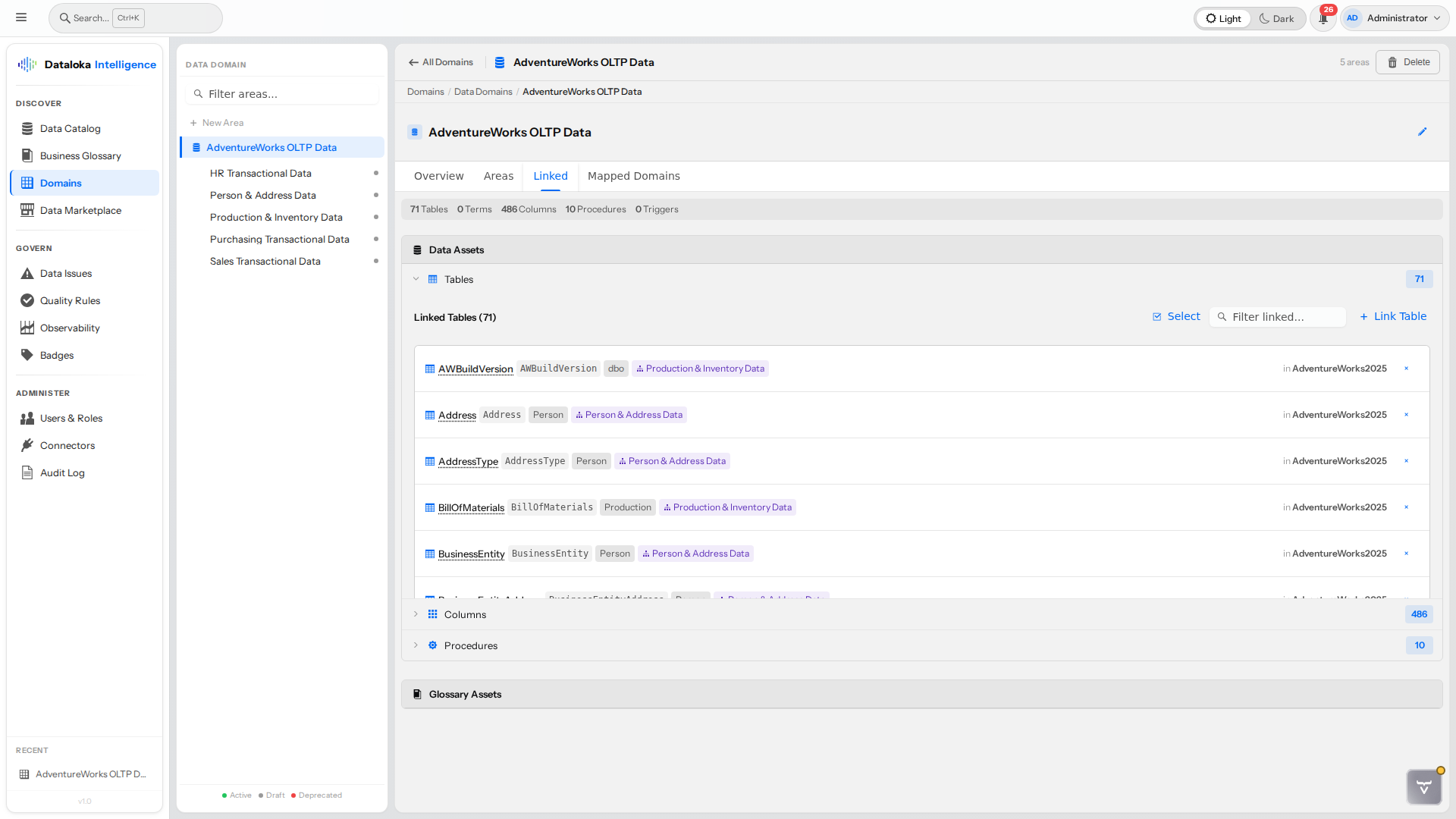
Task: Open the Observability dashboard
Action: coord(69,328)
